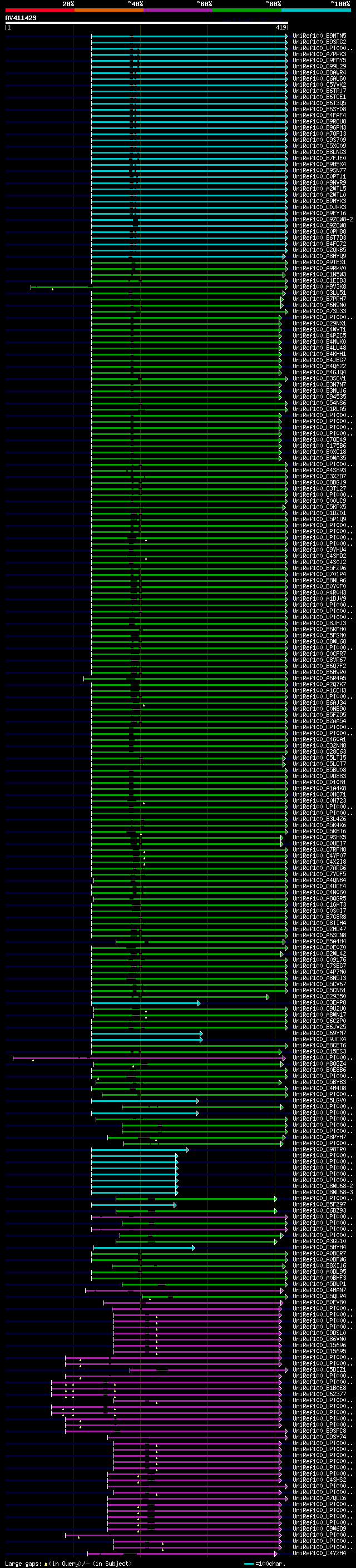The width and height of the screenshot is (356, 1568).
Task: Select hit UniRef100_Q09176
Action: click(x=319, y=959)
